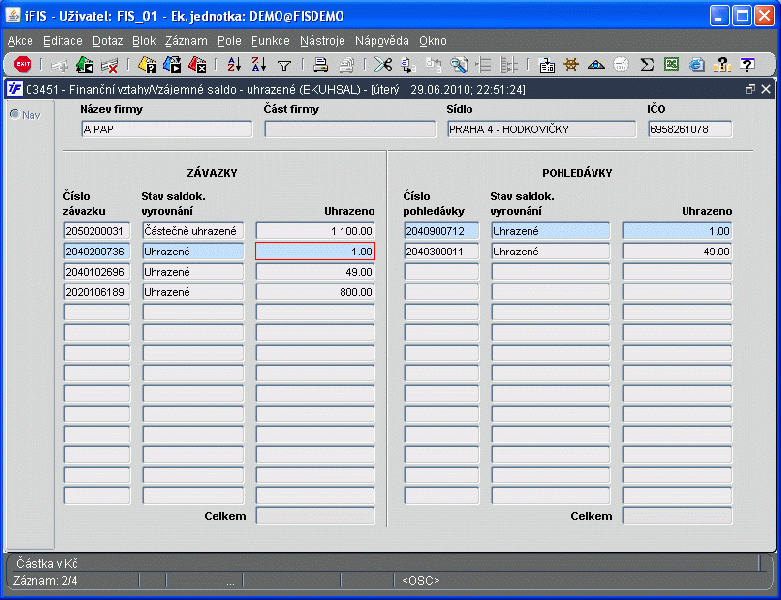Screen dimensions: 781x600
Task: Open the Záznam menu
Action: 186,41
